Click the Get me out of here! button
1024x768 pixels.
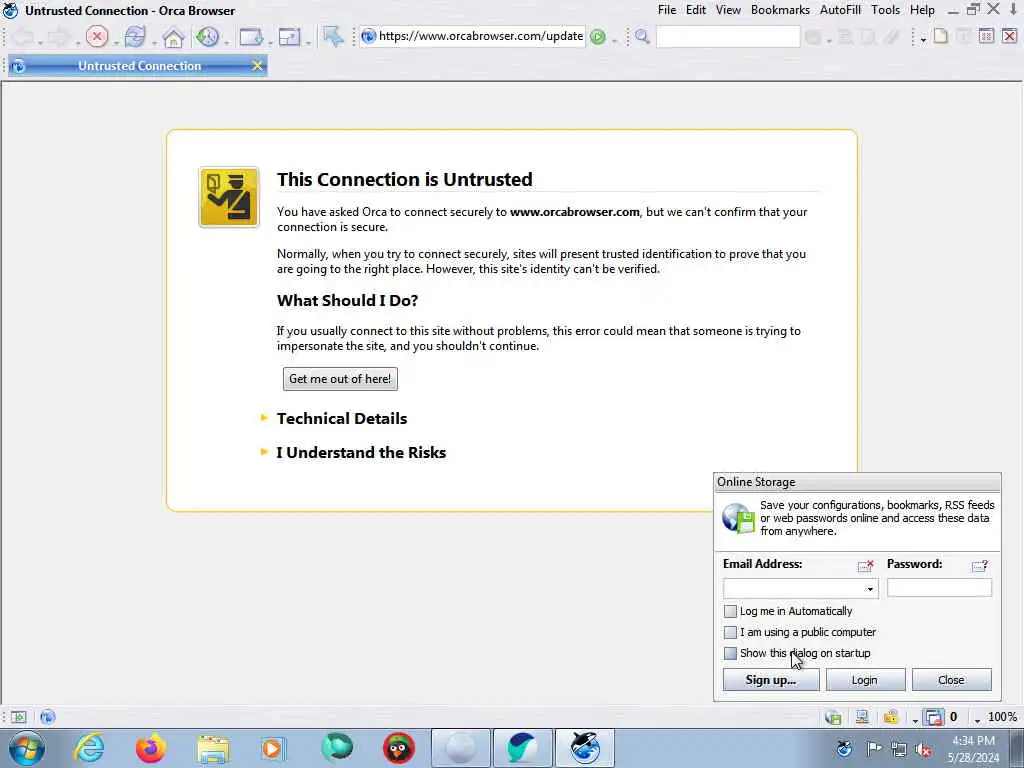click(x=340, y=379)
